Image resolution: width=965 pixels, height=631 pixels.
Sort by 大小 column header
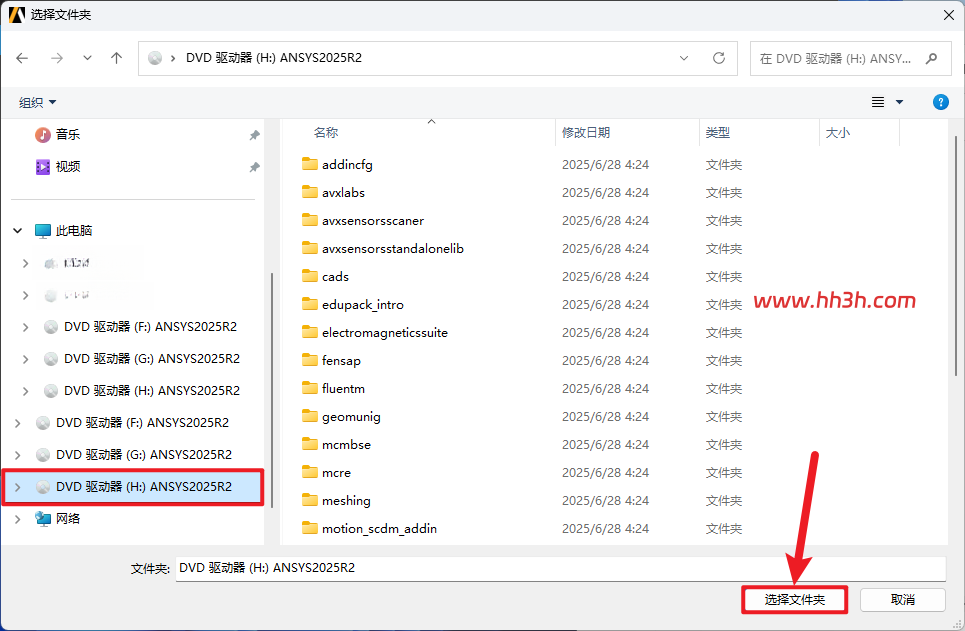click(x=838, y=132)
